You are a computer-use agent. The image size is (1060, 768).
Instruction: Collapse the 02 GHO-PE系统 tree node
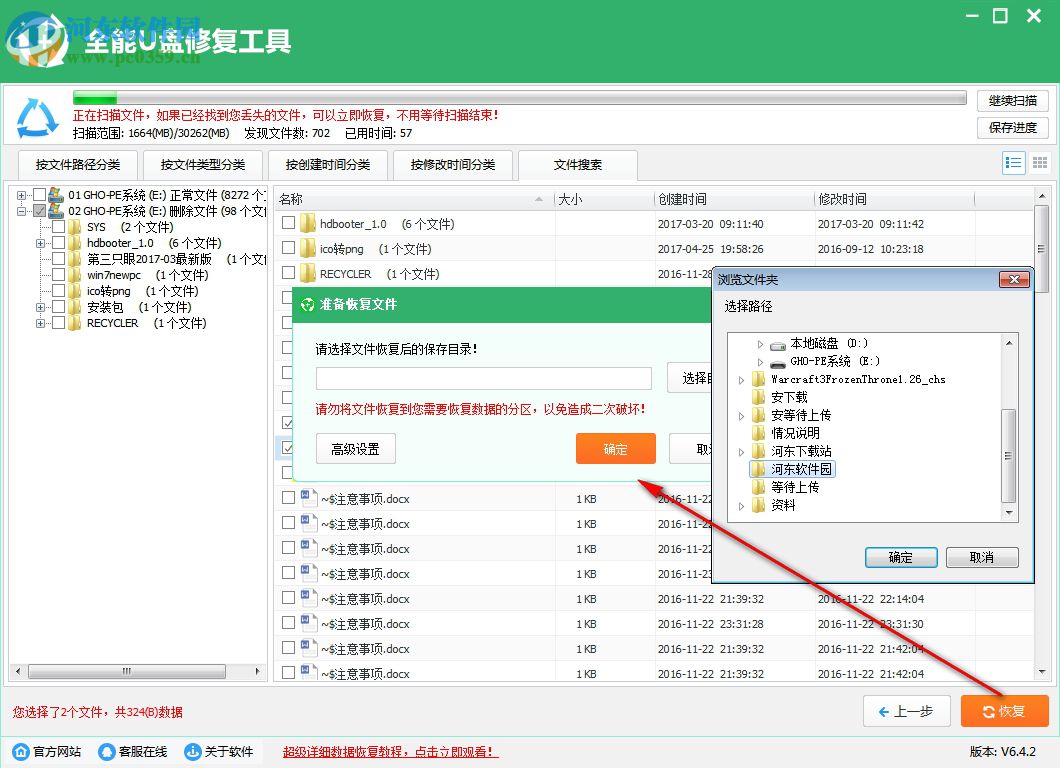point(22,211)
